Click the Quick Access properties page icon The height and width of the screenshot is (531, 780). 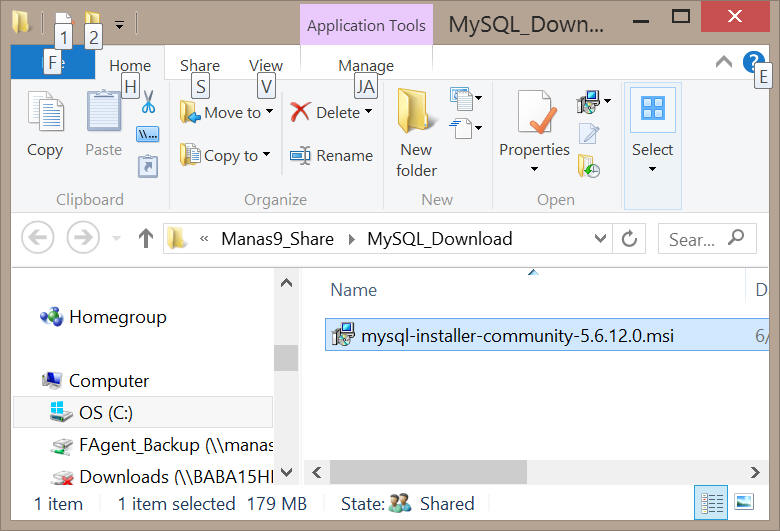64,22
